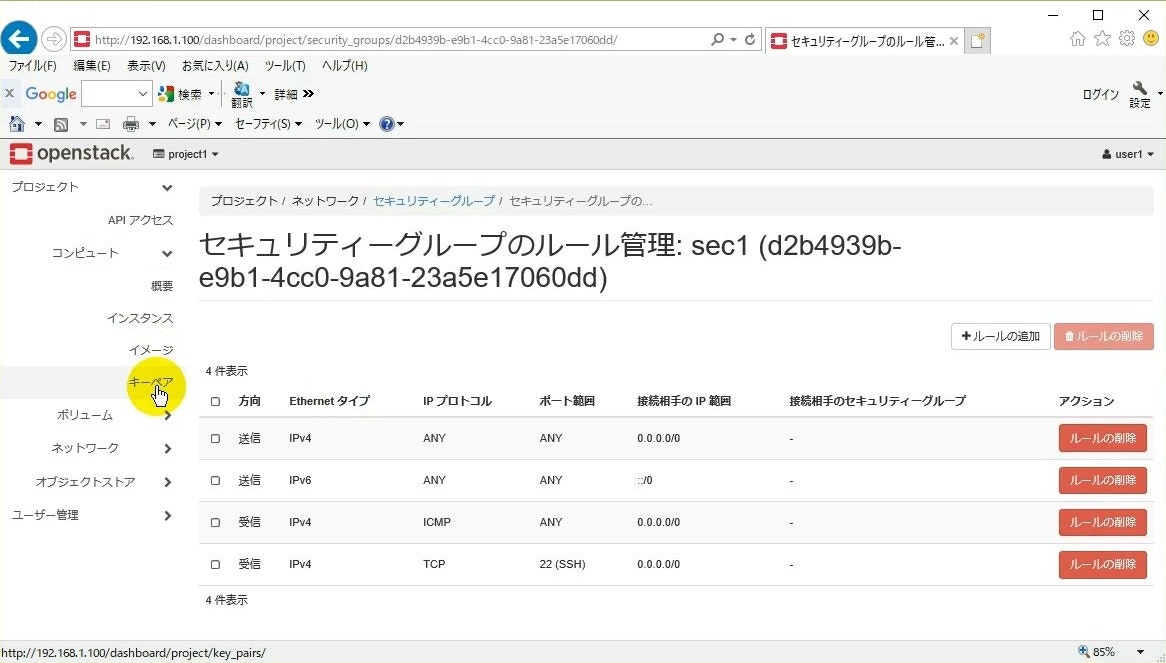Delete the IPv4 ANY egress rule
The height and width of the screenshot is (663, 1166).
[1103, 439]
